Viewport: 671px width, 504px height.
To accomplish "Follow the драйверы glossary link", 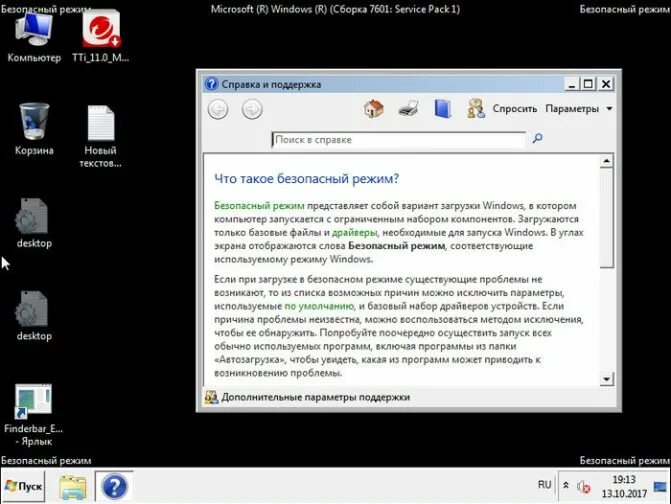I will tap(354, 233).
